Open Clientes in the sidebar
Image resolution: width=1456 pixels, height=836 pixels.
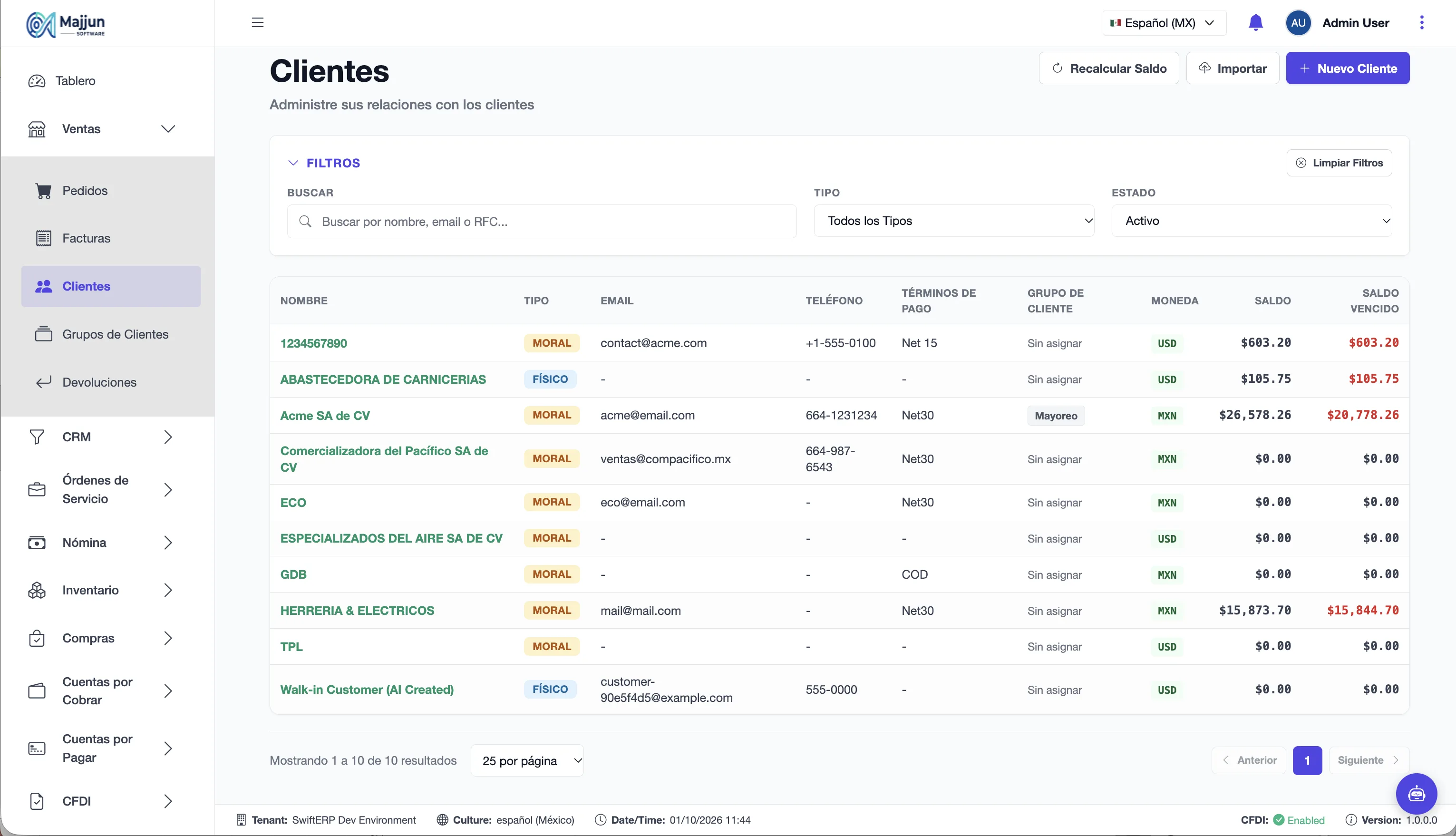(111, 286)
